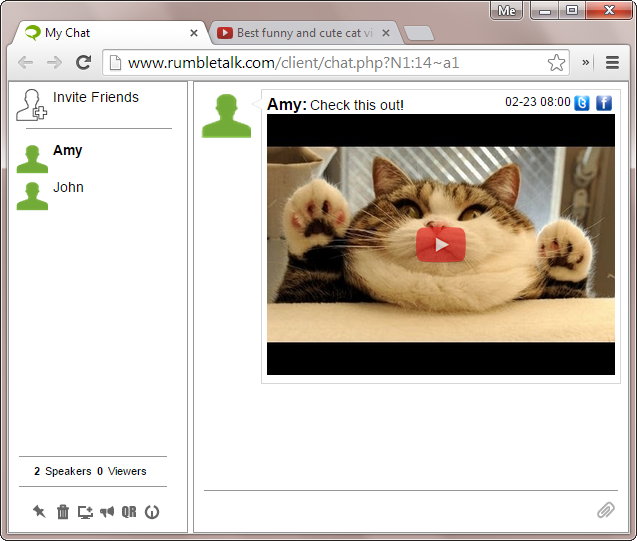
Task: Click the browser reload button
Action: (84, 63)
